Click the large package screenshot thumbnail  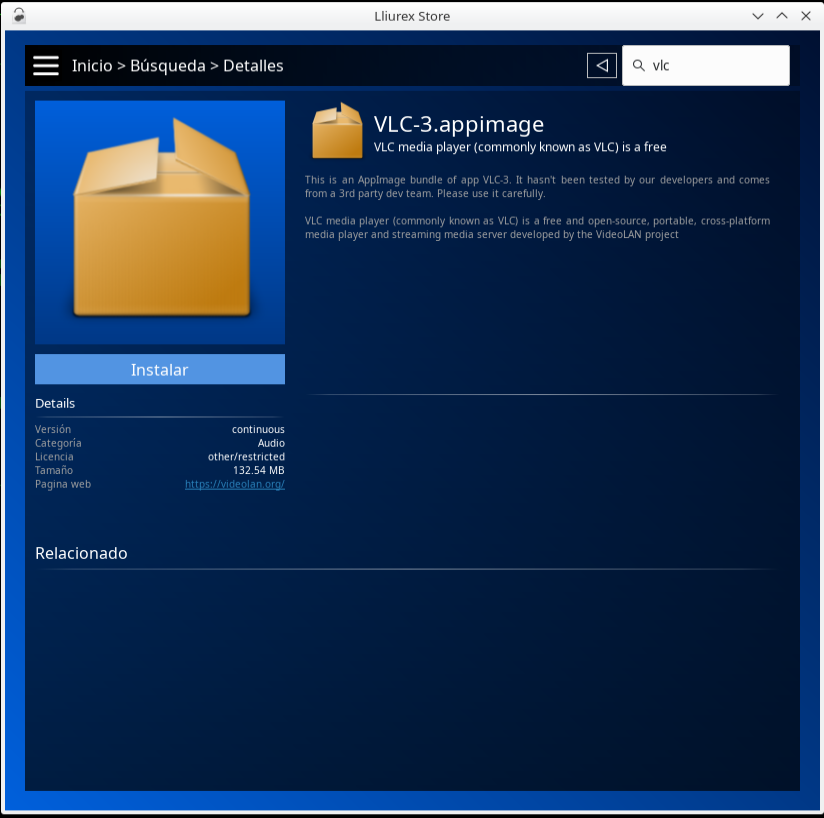[160, 222]
